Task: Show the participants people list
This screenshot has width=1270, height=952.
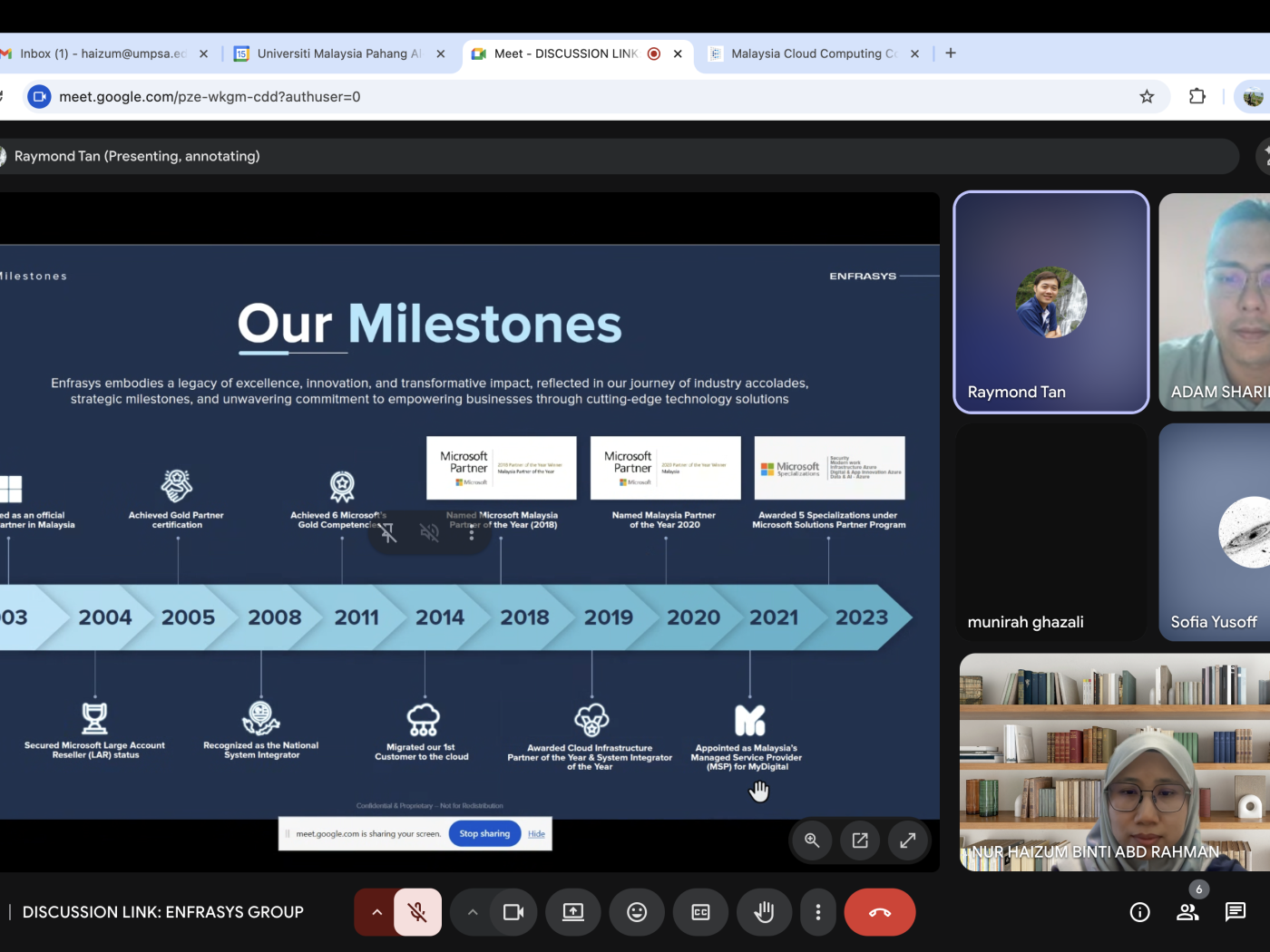Action: (x=1187, y=912)
